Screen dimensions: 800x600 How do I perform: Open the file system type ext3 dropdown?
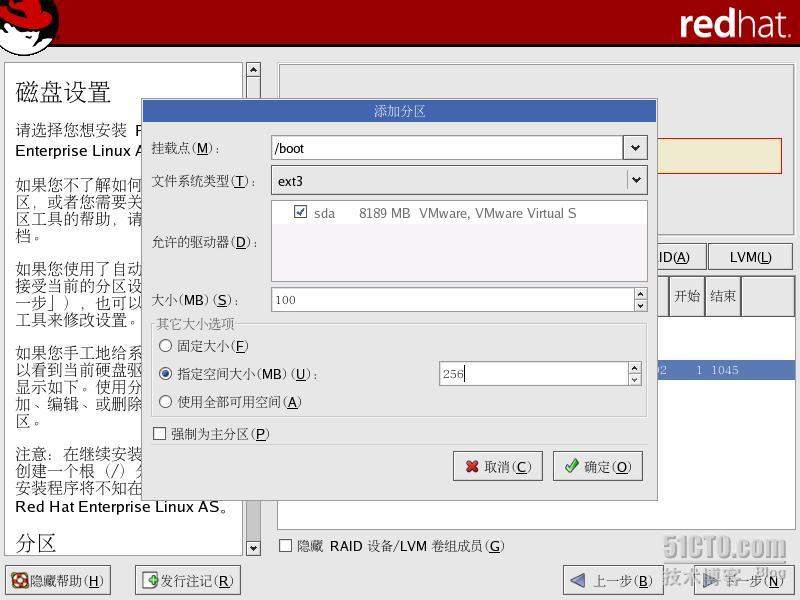459,181
